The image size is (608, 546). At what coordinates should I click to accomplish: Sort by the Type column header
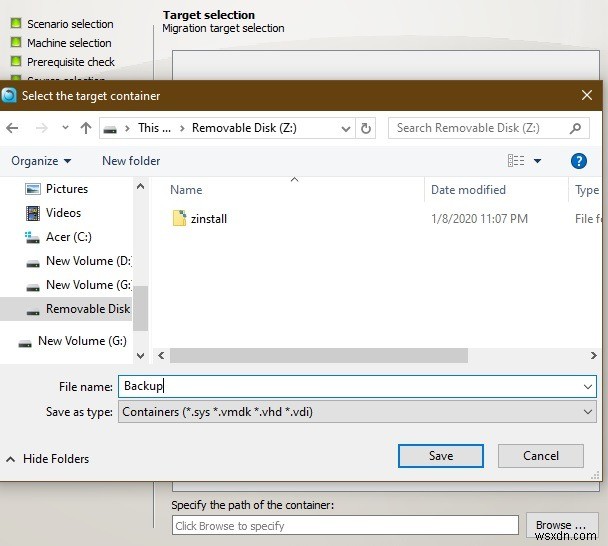[587, 190]
